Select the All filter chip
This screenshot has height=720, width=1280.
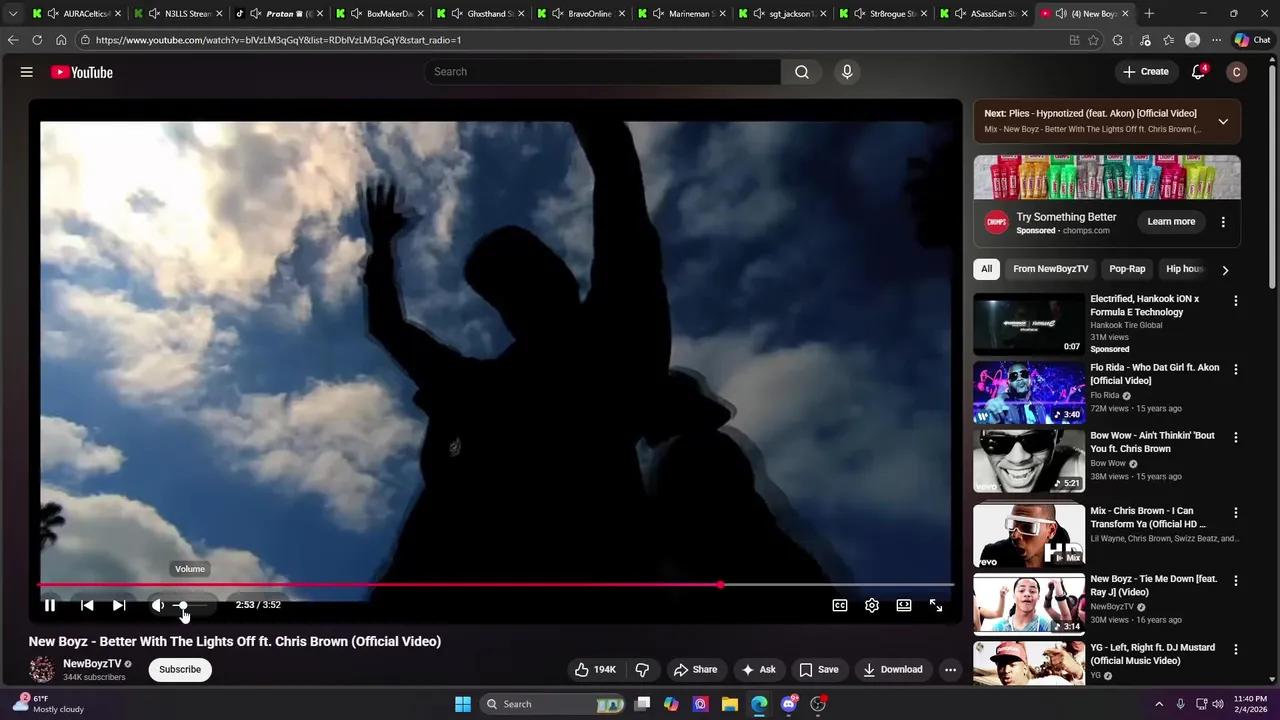coord(986,269)
